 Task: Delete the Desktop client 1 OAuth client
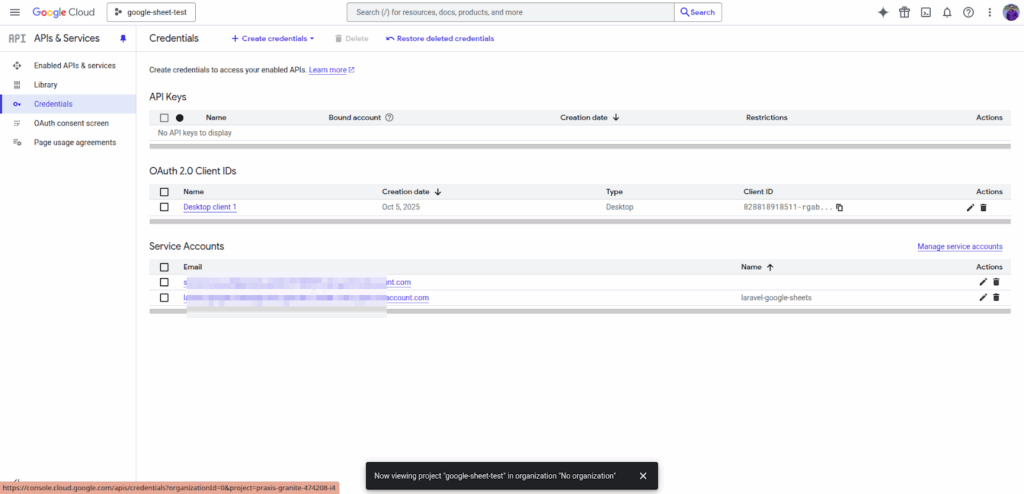pos(984,207)
